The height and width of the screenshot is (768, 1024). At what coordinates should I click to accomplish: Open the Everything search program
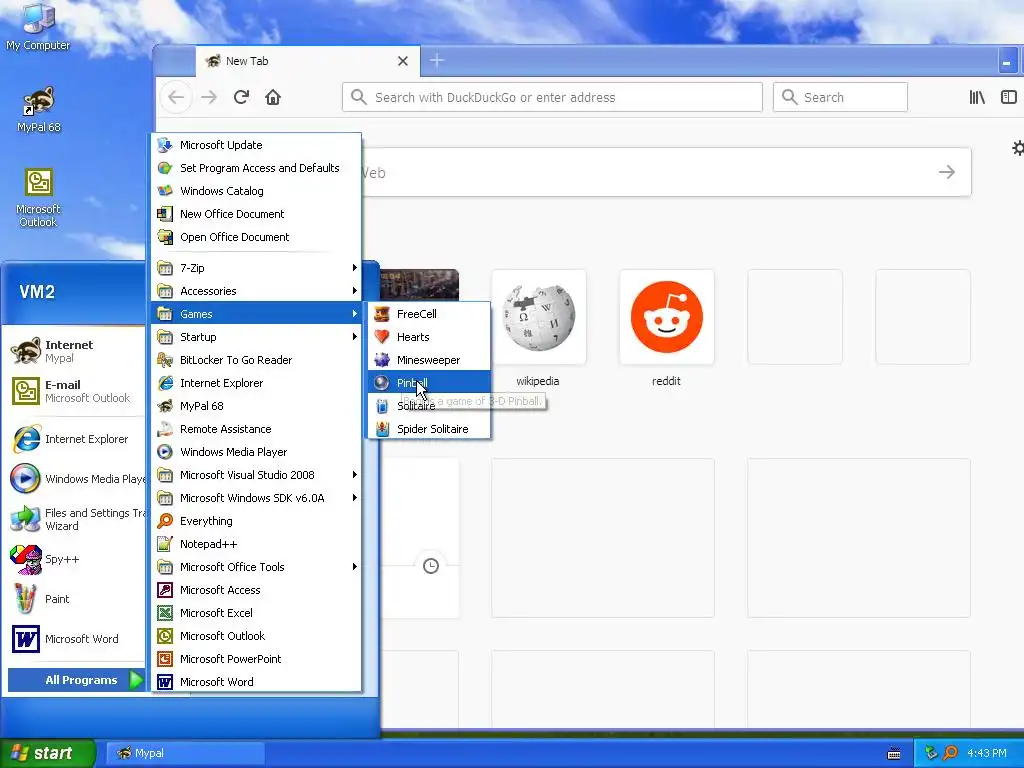[257, 521]
